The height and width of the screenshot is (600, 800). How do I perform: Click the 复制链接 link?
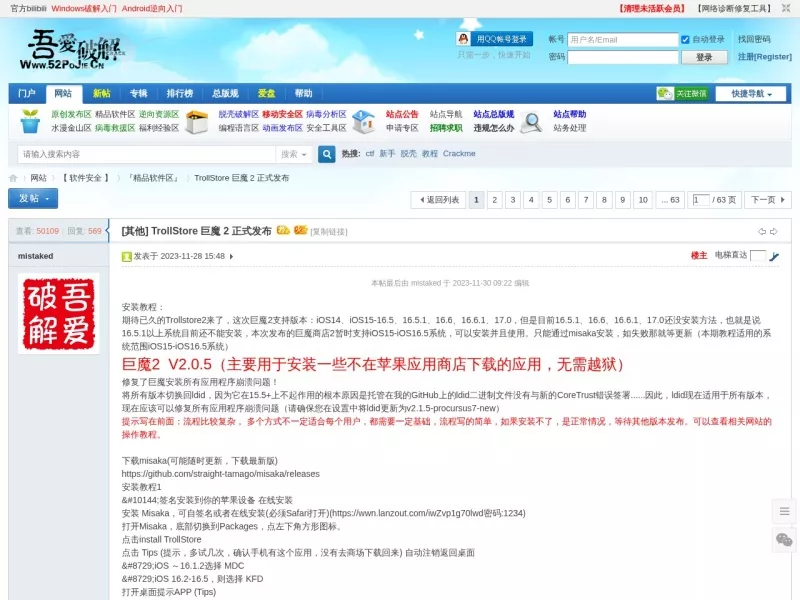tap(329, 232)
